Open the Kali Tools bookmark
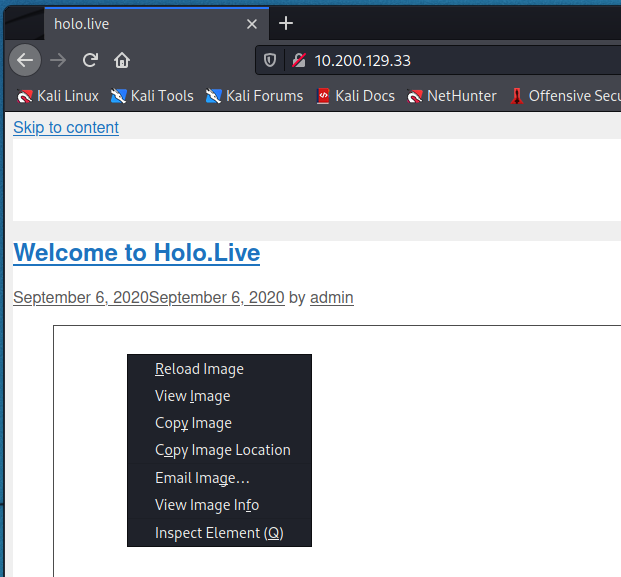 click(x=152, y=96)
